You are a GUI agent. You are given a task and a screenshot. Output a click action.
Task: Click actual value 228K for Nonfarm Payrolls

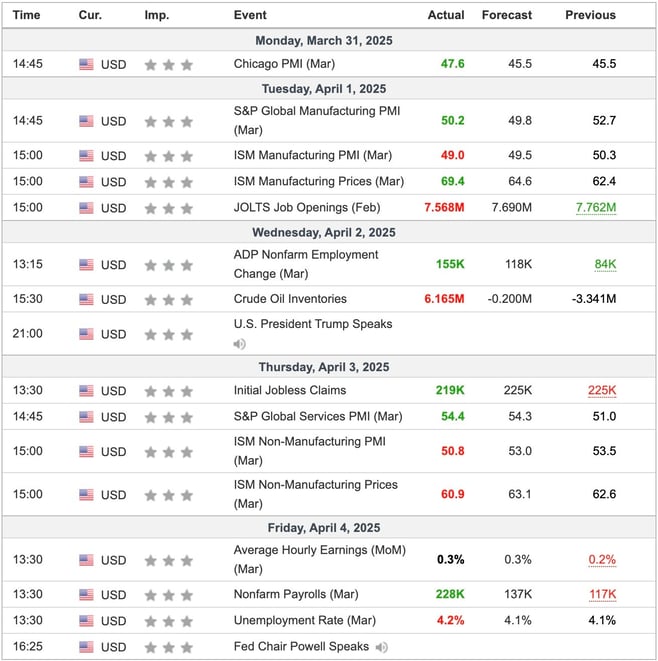(x=450, y=594)
